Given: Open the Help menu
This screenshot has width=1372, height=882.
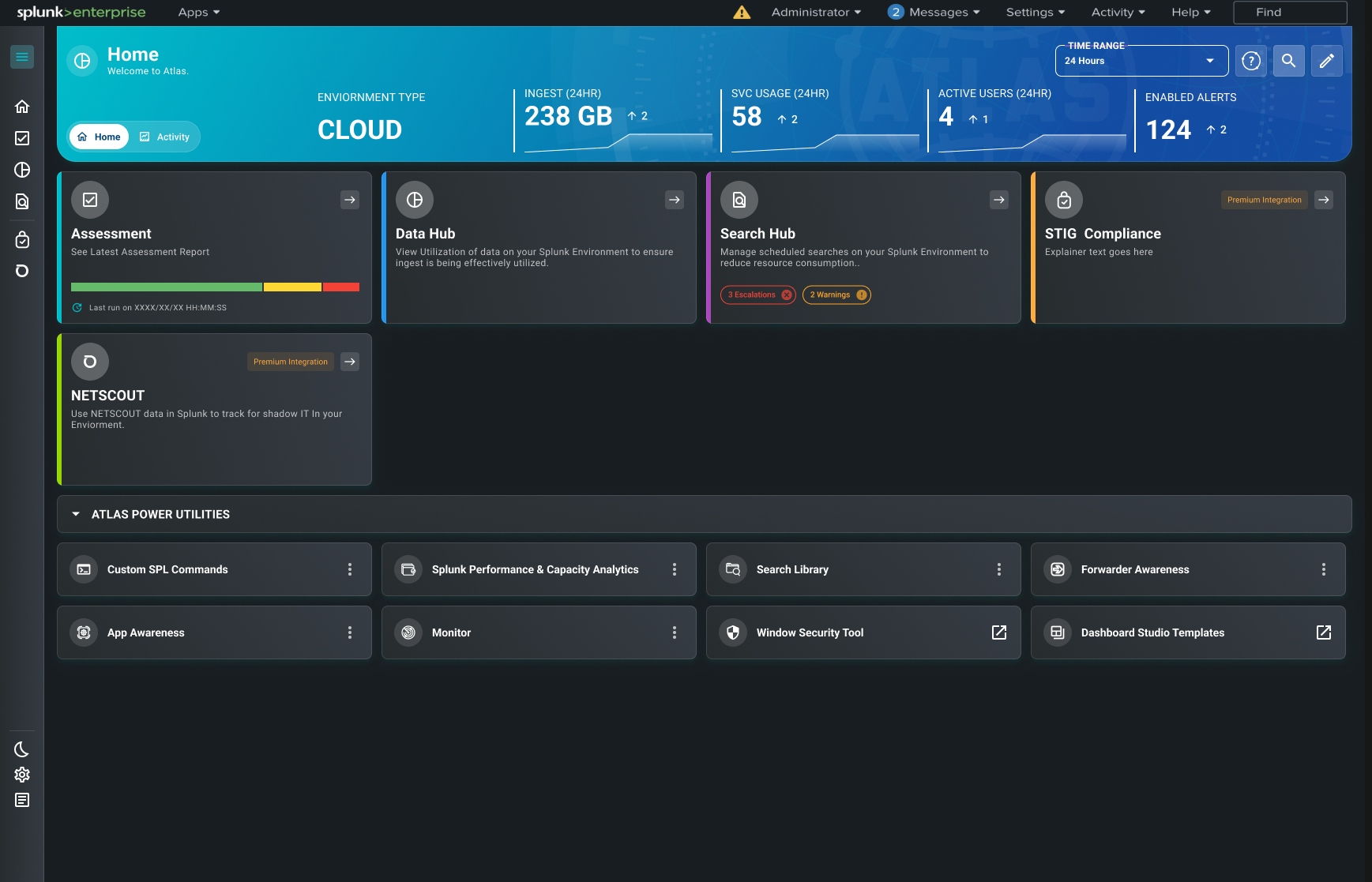Looking at the screenshot, I should (x=1191, y=12).
